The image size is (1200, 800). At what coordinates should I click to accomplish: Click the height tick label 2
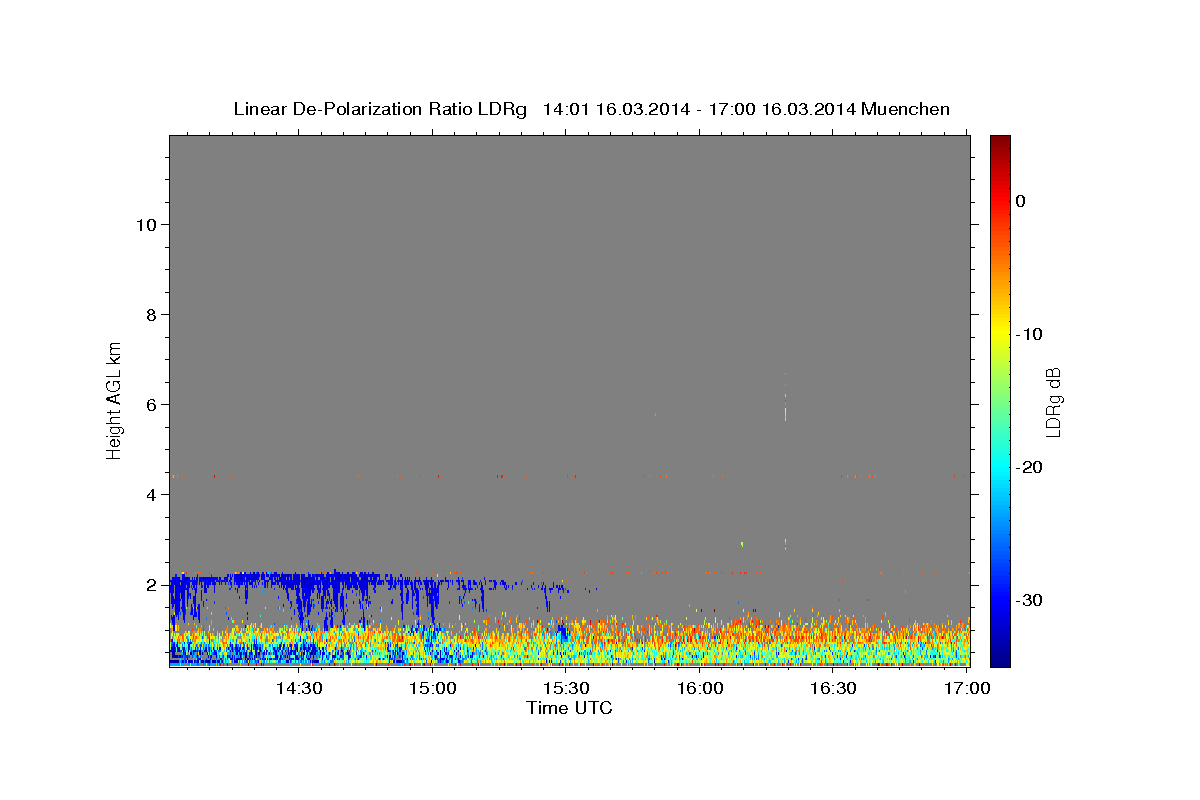(150, 584)
